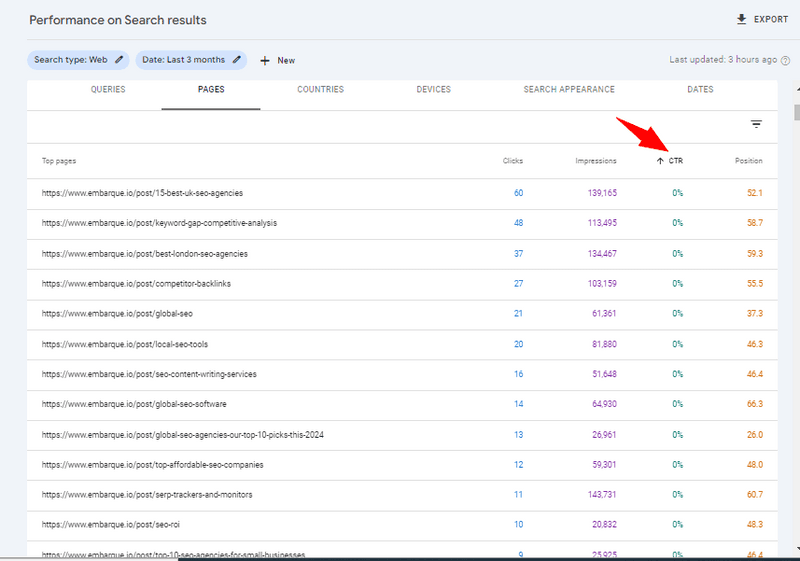Click the 26.0 position value
Image resolution: width=800 pixels, height=561 pixels.
(x=755, y=435)
